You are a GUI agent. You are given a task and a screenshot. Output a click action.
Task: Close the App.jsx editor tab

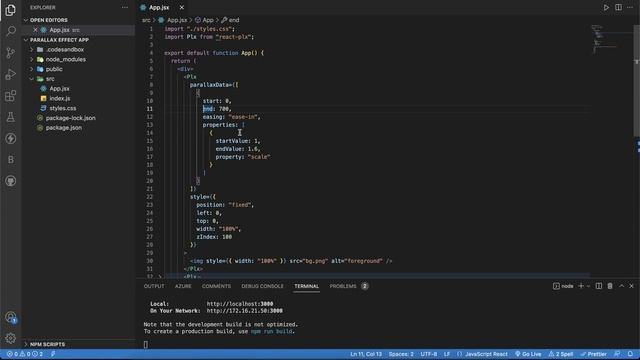[182, 7]
